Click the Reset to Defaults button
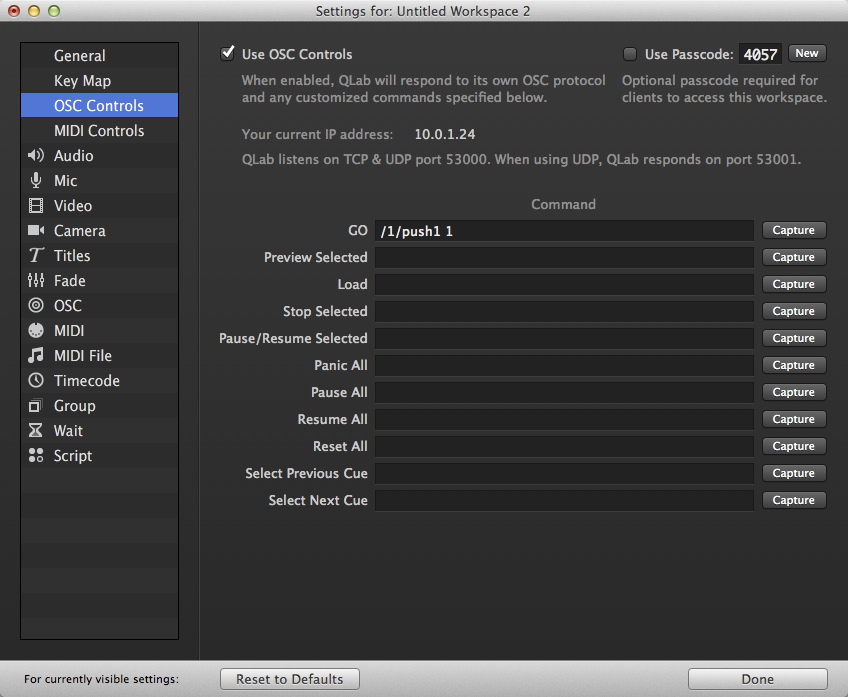This screenshot has height=697, width=848. pos(290,679)
